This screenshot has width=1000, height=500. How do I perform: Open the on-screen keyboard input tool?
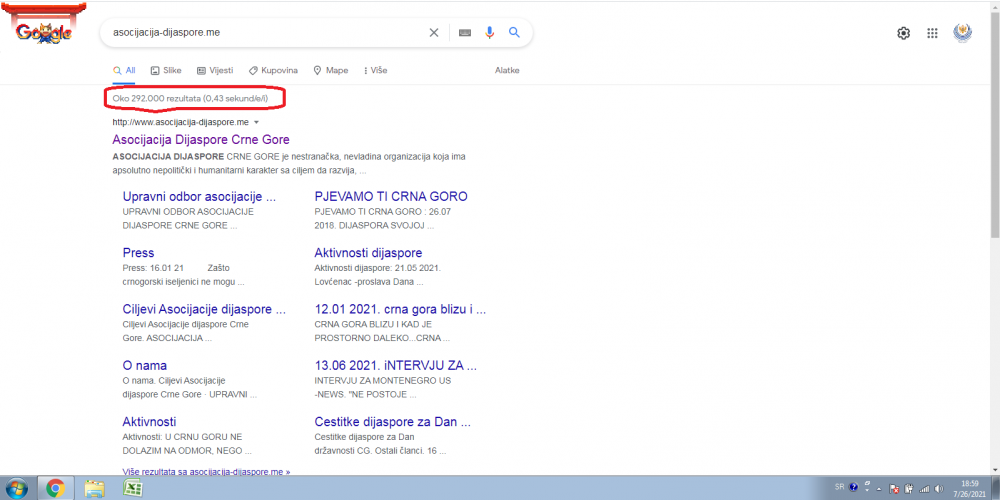[x=465, y=32]
